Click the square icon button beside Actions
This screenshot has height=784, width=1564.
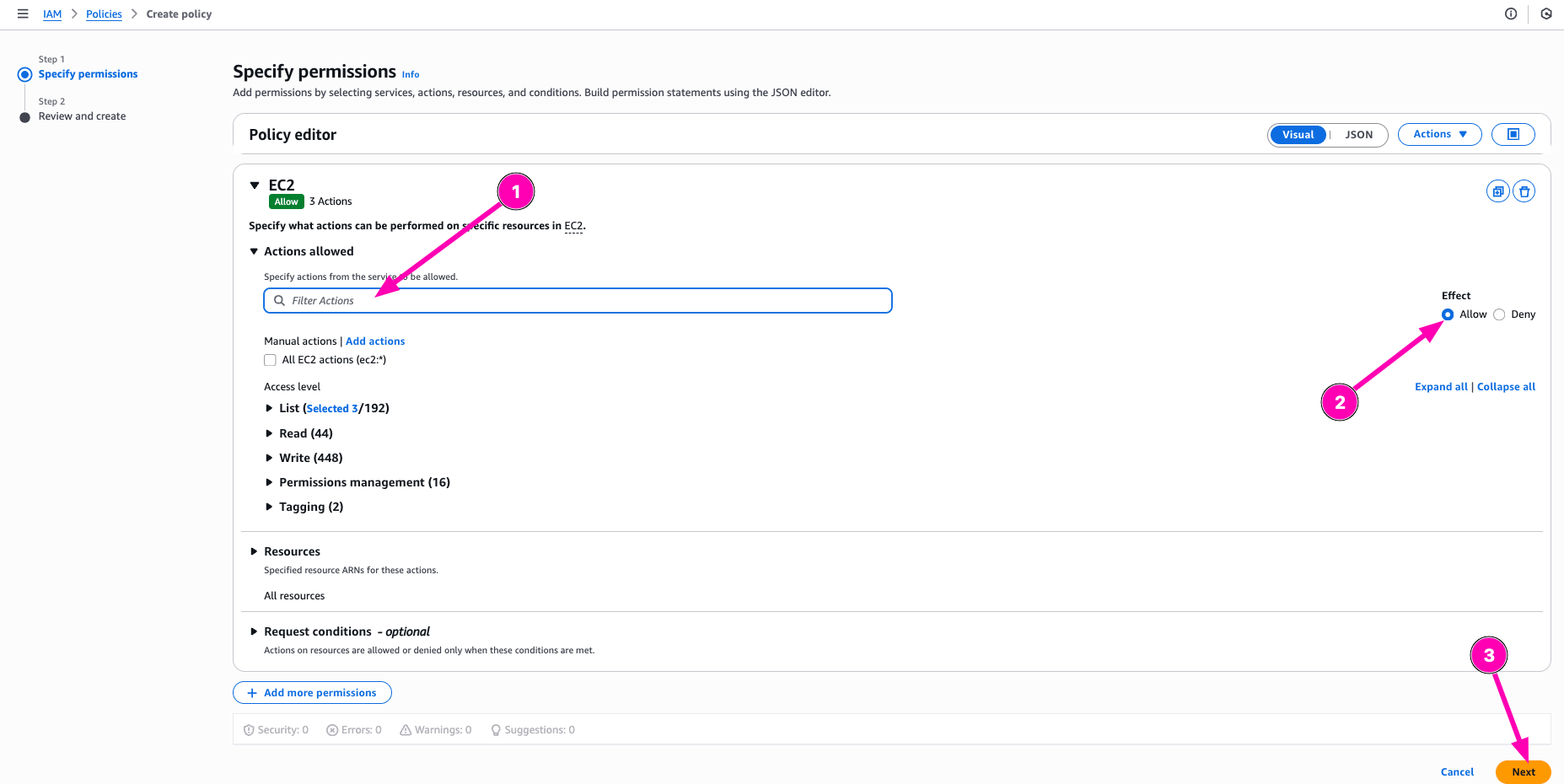(x=1513, y=134)
